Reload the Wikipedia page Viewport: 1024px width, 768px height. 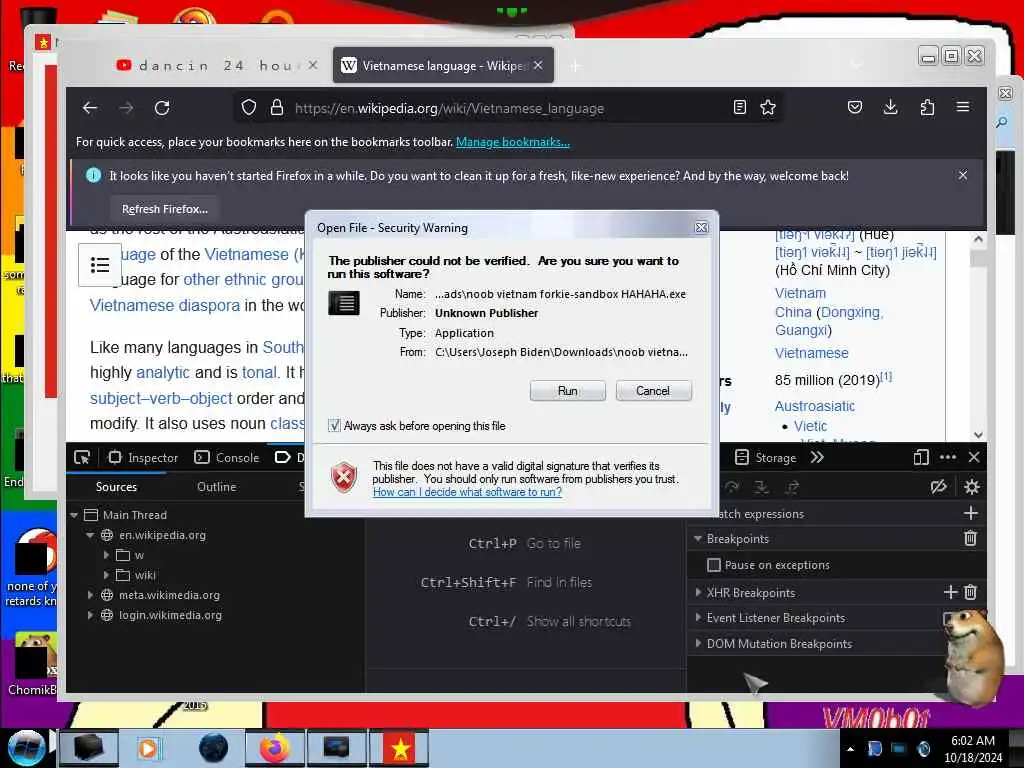coord(162,108)
